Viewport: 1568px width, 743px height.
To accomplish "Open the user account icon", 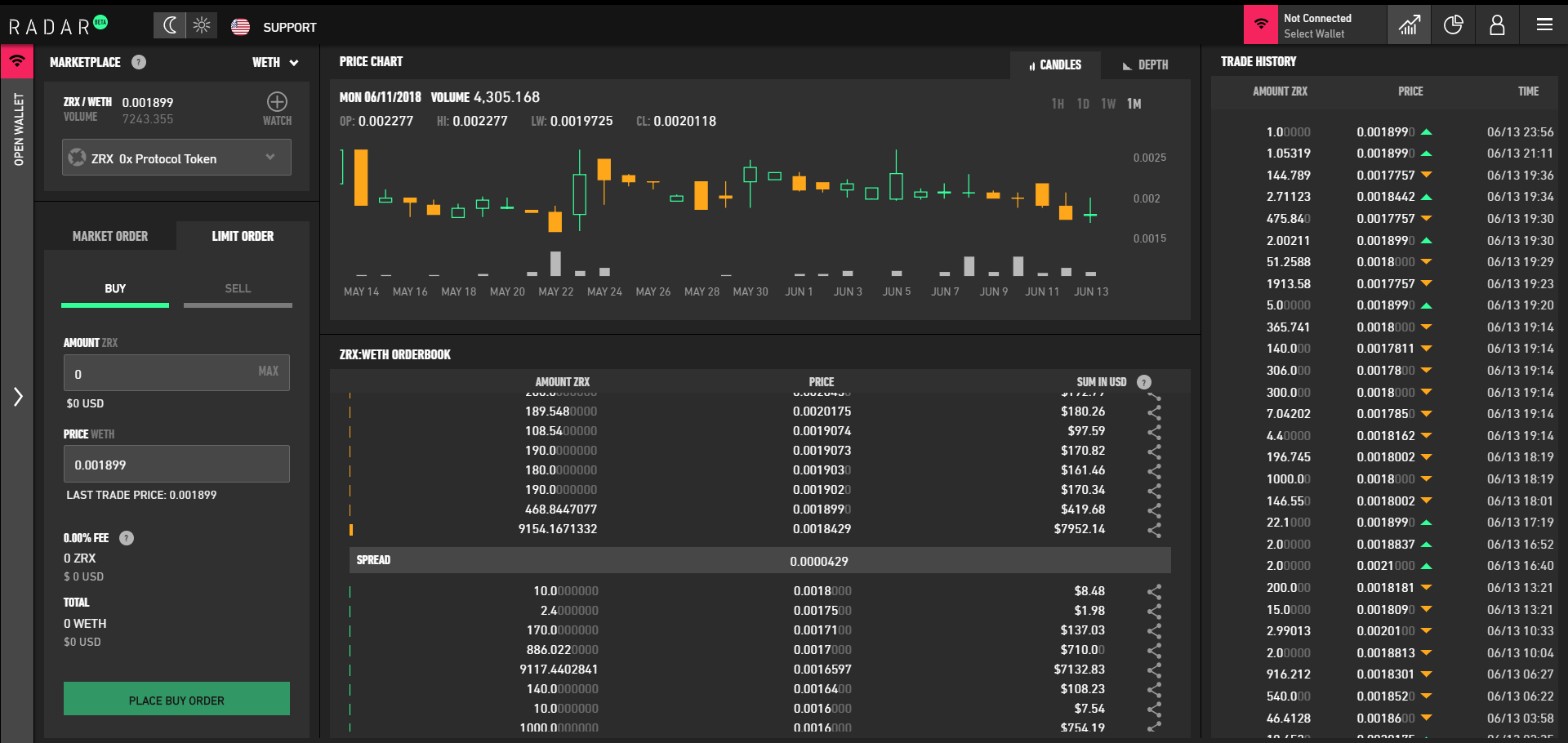I will (1497, 24).
